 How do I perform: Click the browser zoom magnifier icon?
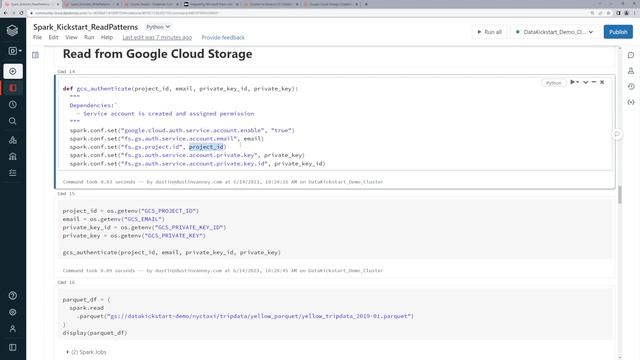pos(592,13)
